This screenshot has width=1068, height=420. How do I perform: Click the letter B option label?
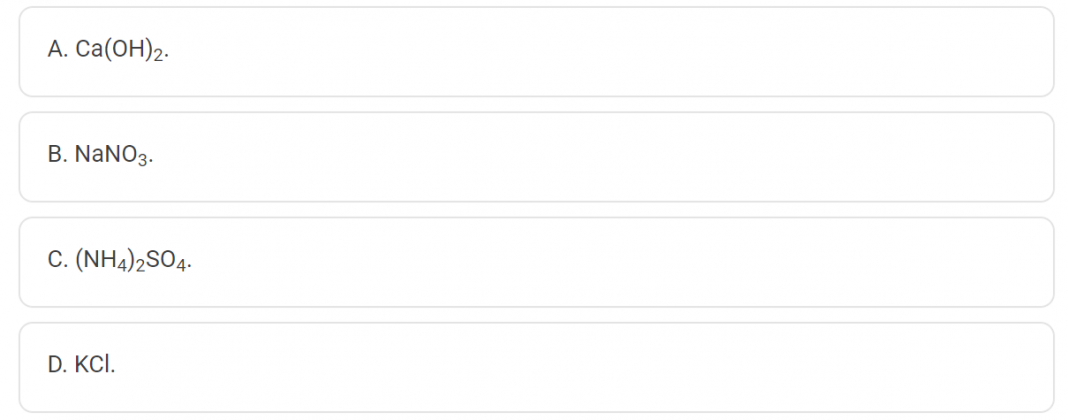pyautogui.click(x=54, y=157)
